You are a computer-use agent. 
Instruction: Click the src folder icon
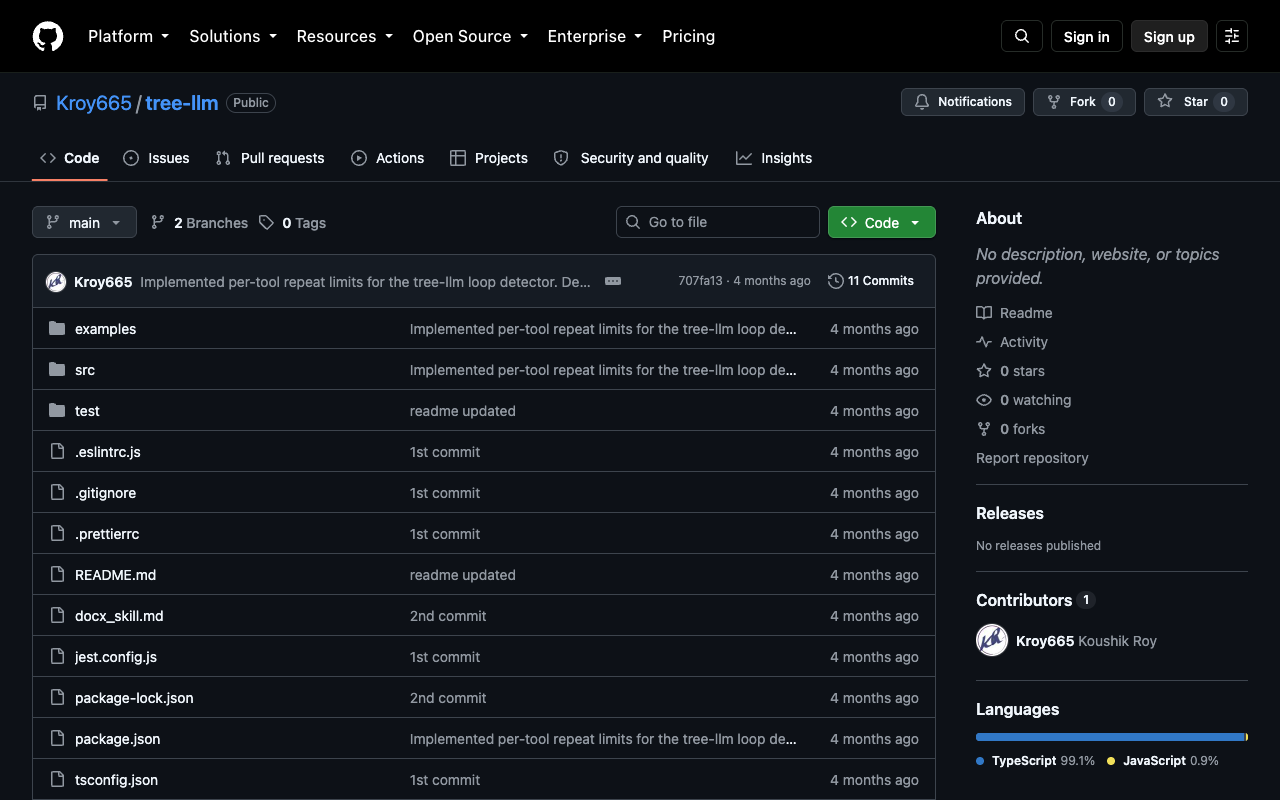[57, 370]
